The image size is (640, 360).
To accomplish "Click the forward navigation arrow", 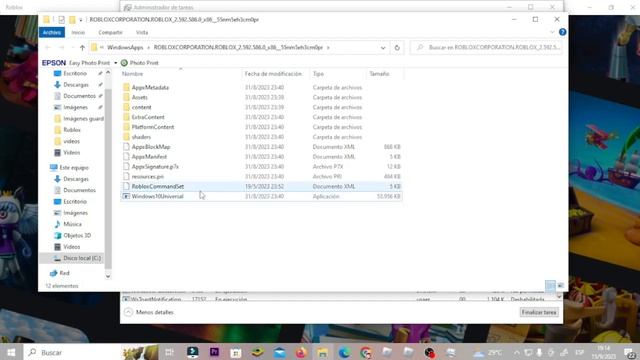I will [x=61, y=48].
